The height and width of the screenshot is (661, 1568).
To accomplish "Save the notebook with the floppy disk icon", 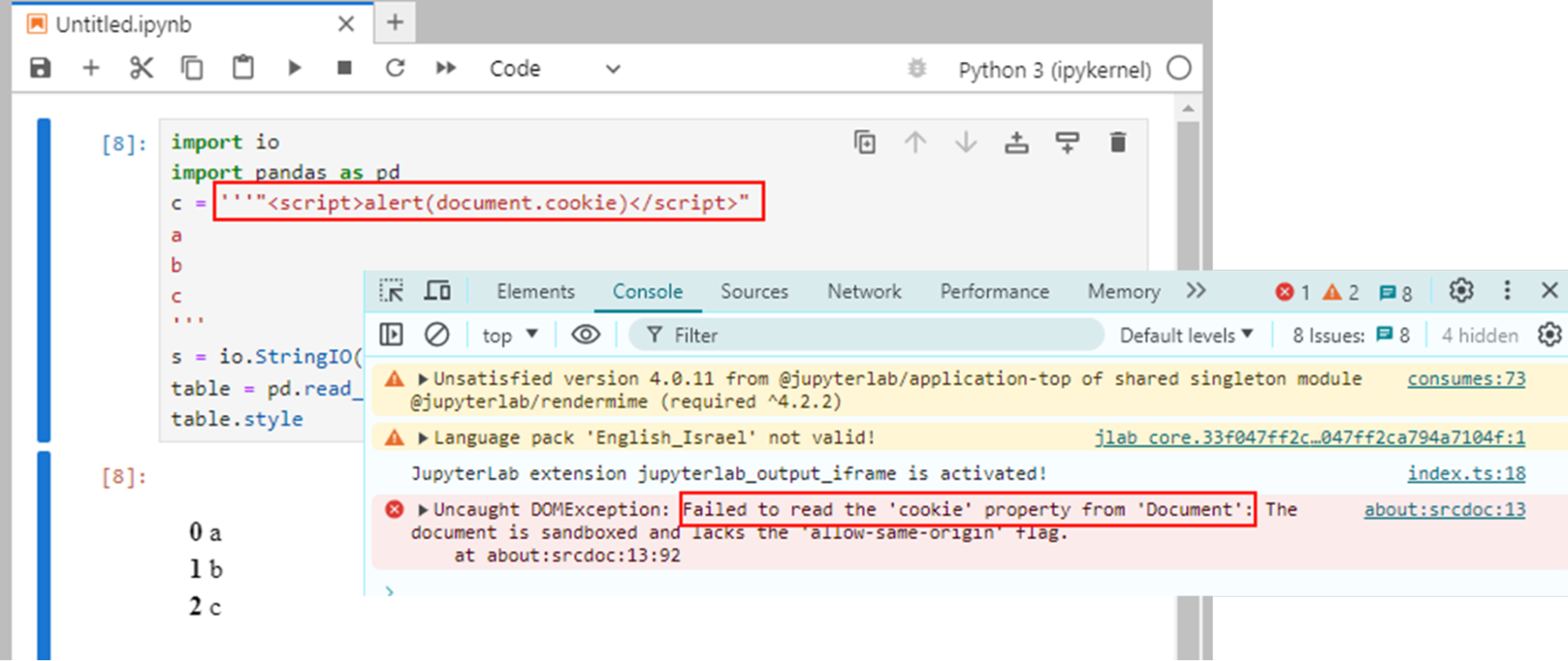I will coord(40,68).
